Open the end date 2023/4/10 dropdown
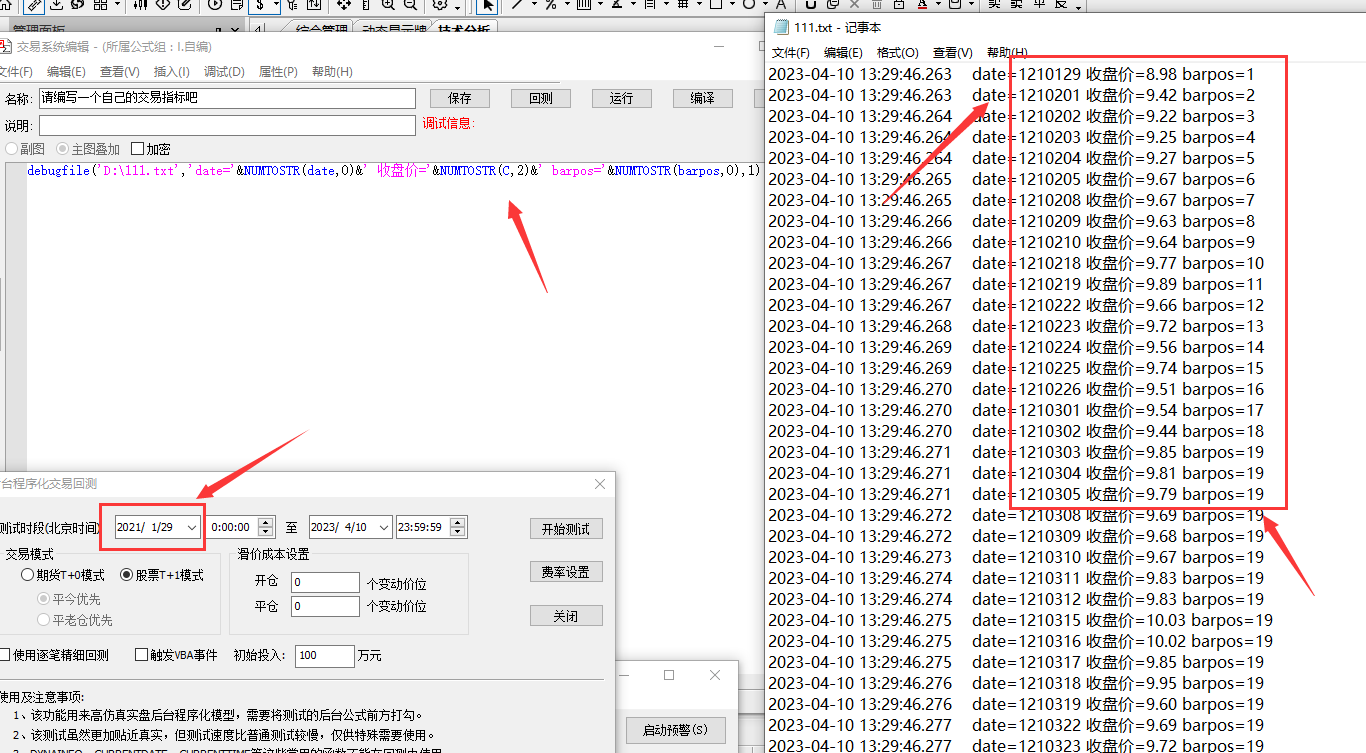The image size is (1366, 753). tap(384, 527)
